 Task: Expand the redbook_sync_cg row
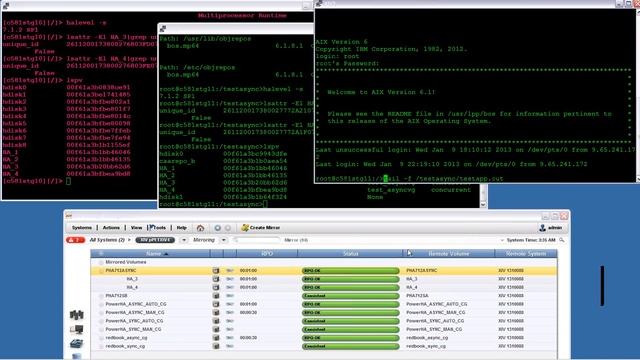(x=101, y=346)
